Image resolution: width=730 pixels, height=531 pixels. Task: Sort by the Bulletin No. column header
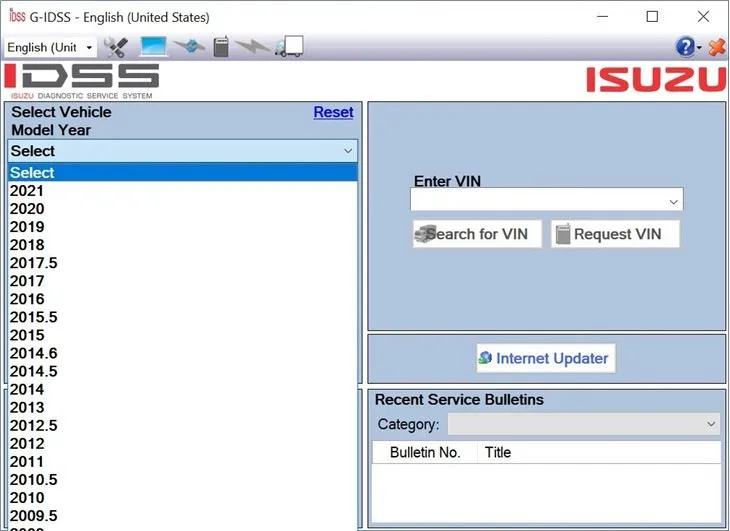pyautogui.click(x=425, y=452)
